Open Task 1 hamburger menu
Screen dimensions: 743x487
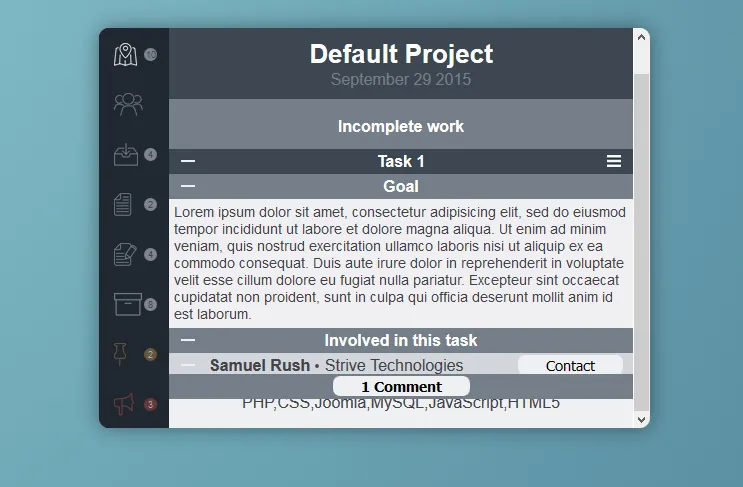(x=614, y=161)
